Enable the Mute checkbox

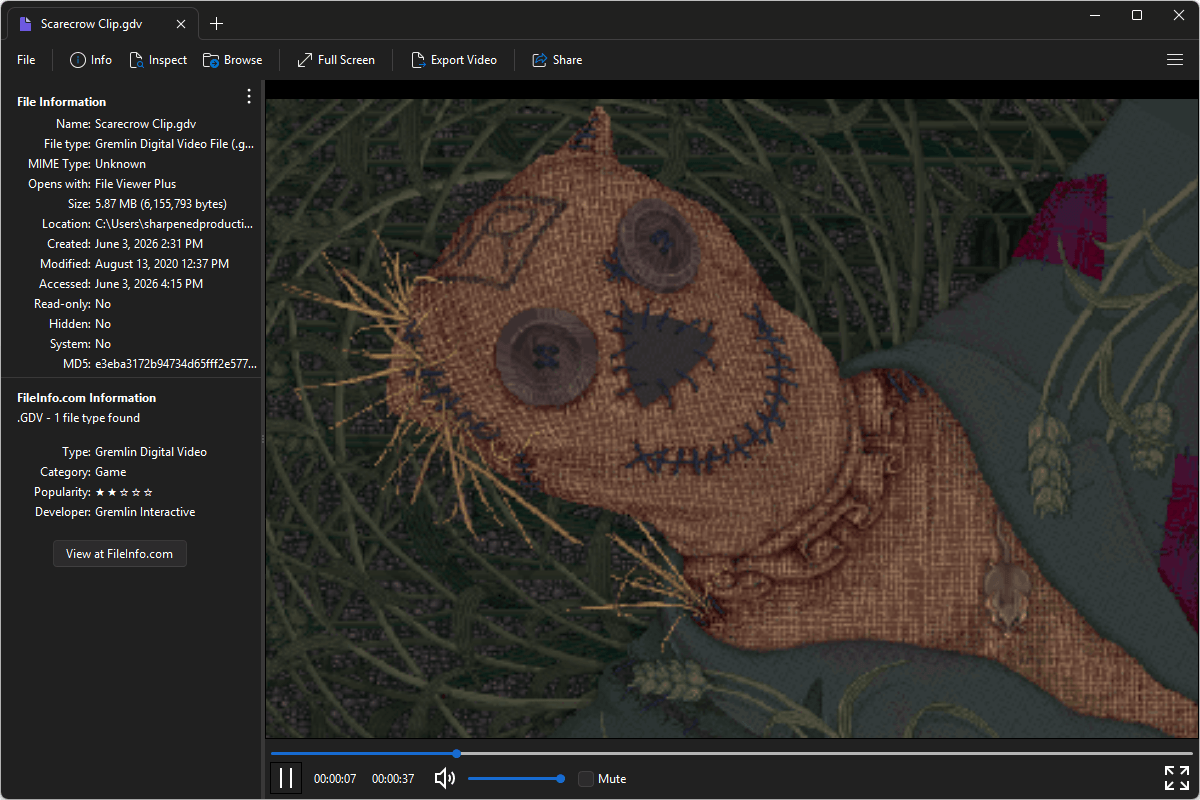tap(586, 778)
